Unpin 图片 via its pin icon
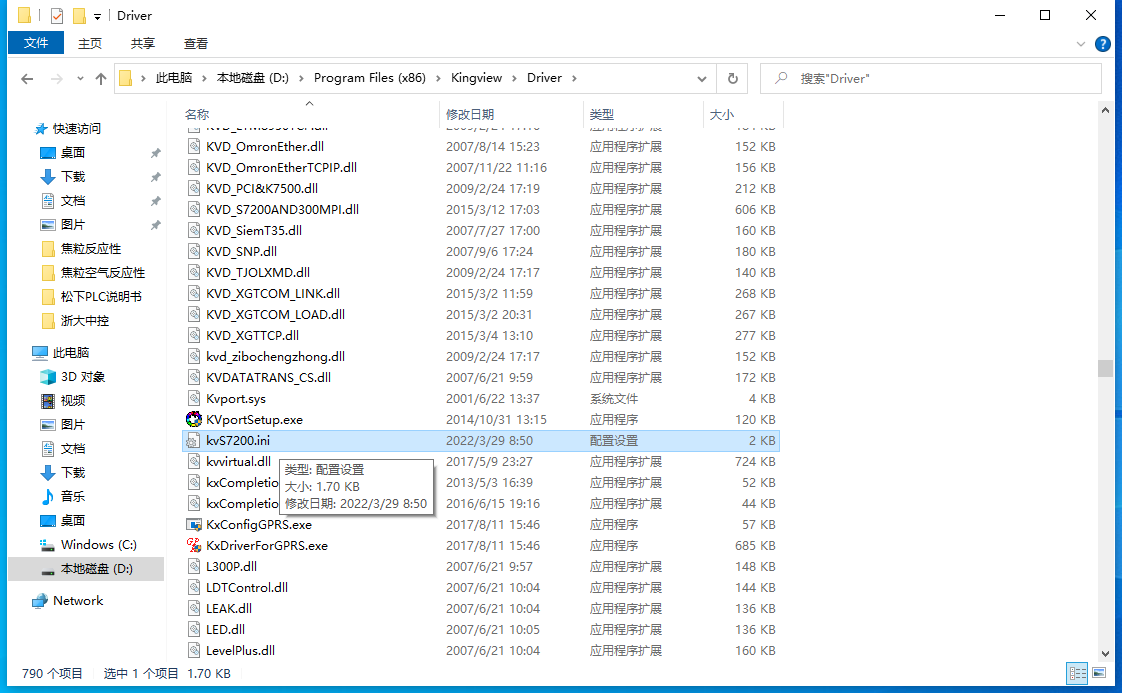This screenshot has width=1122, height=693. [155, 225]
